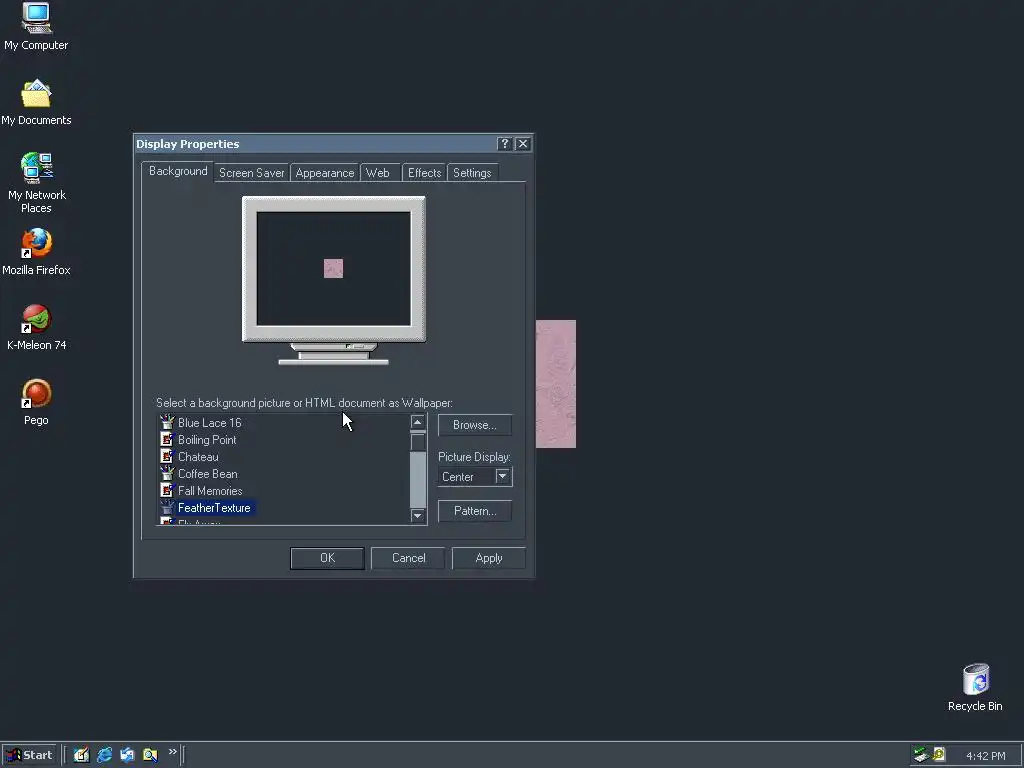Click the yellow disk tray icon
This screenshot has width=1024, height=768.
939,754
